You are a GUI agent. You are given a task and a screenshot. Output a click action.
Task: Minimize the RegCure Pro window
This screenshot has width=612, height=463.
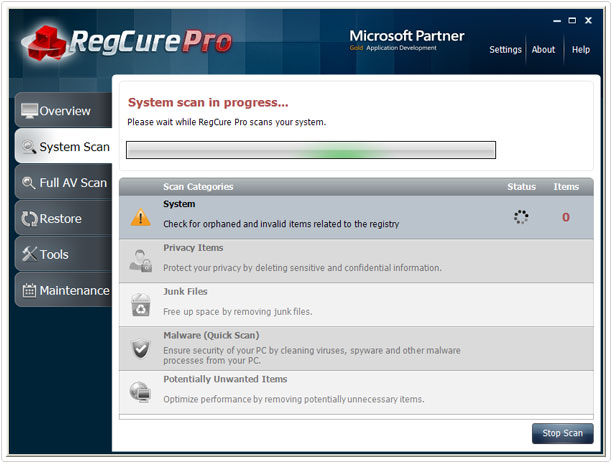557,21
